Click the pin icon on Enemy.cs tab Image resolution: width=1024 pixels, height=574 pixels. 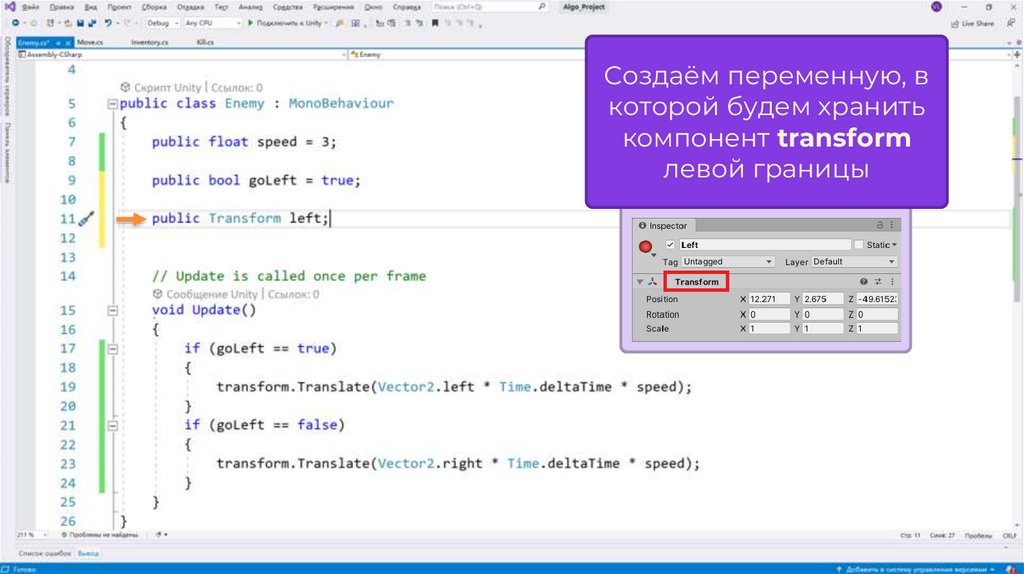[58, 42]
